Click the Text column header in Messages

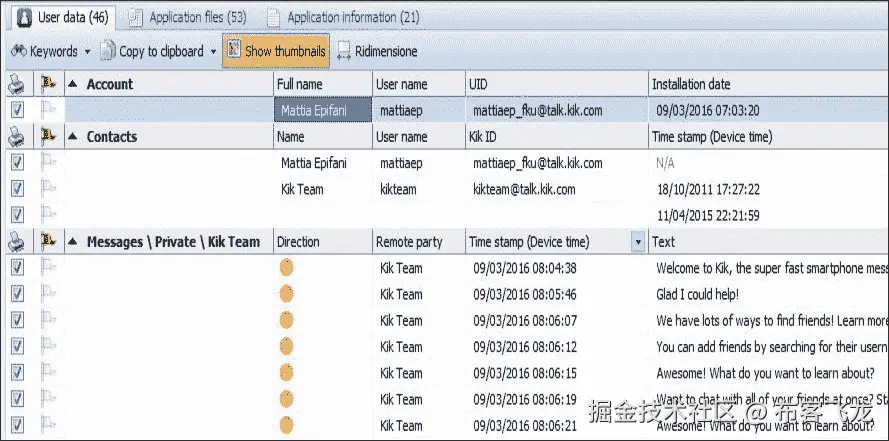point(768,242)
